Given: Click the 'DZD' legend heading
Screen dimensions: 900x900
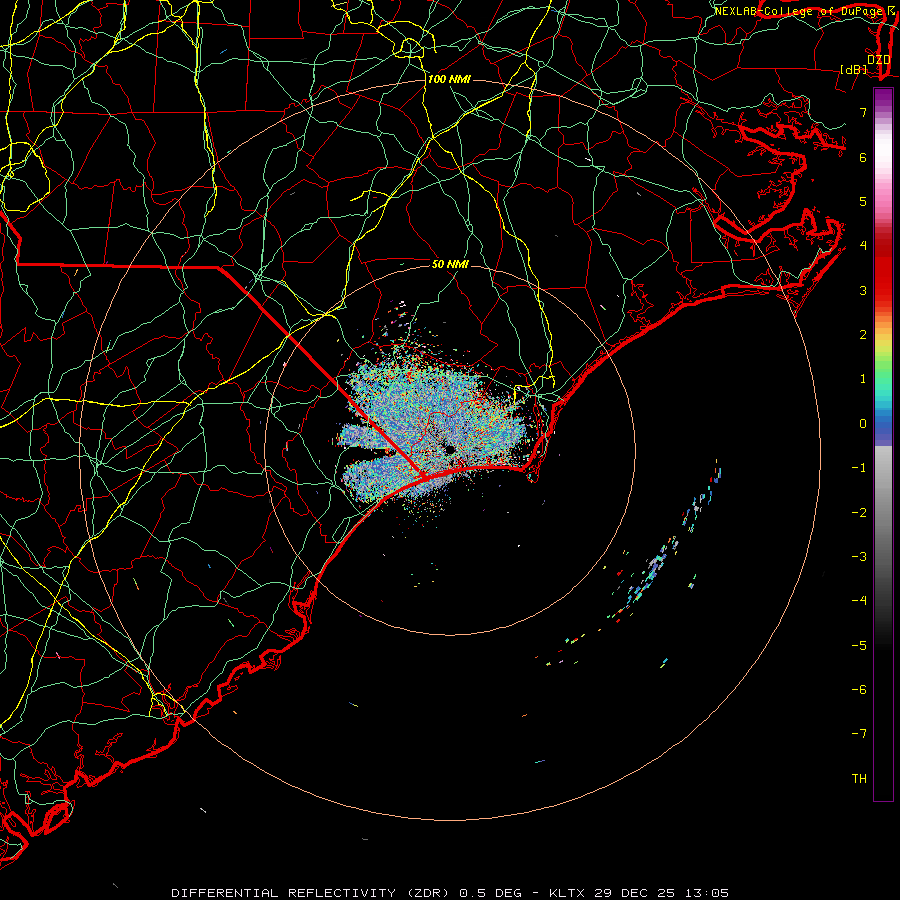Looking at the screenshot, I should pos(878,60).
